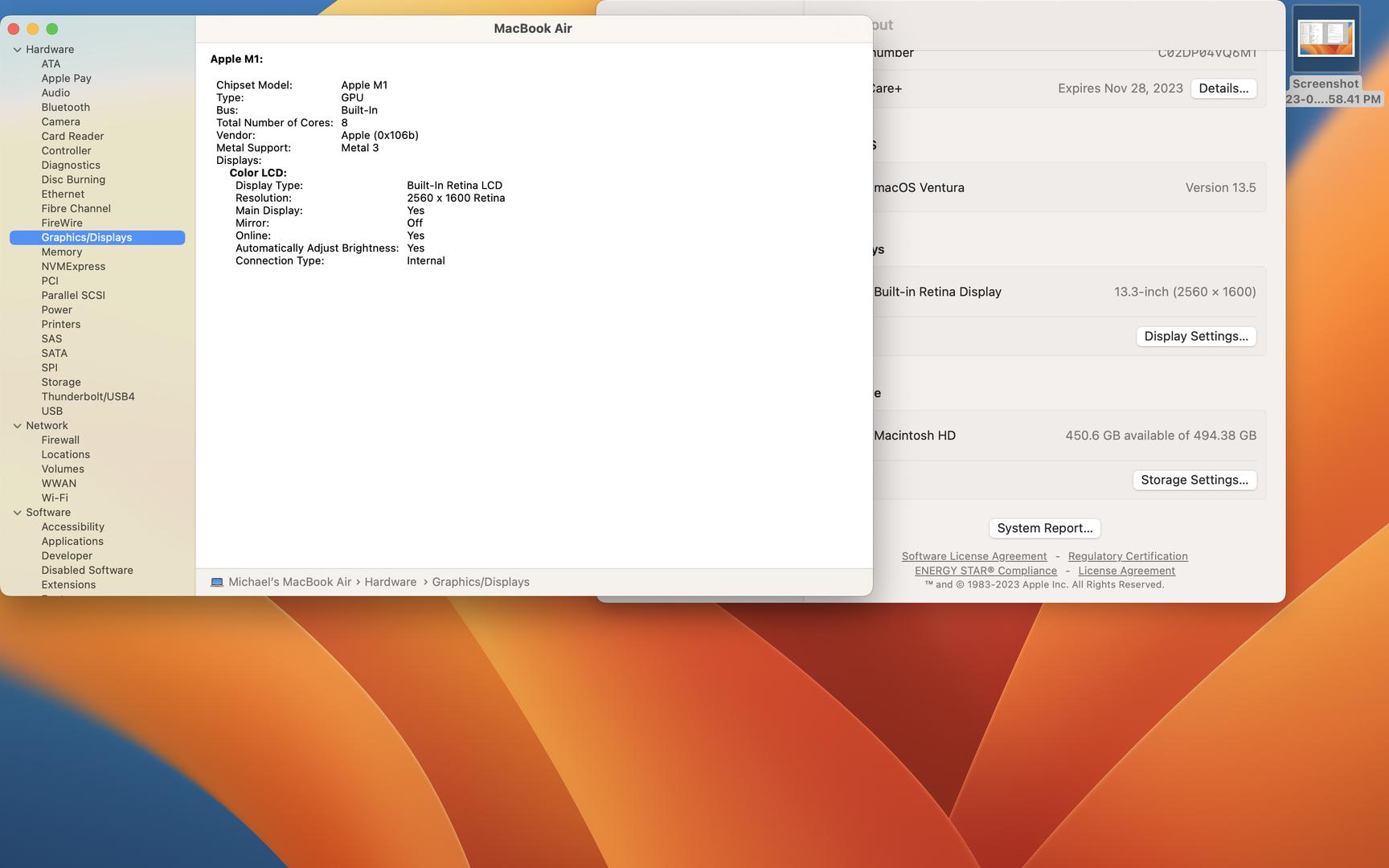
Task: Click Macintosh HD row in About window
Action: pyautogui.click(x=1069, y=436)
